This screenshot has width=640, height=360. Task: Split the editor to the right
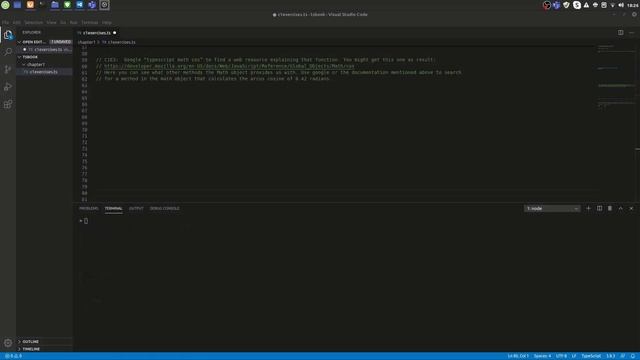tap(620, 33)
